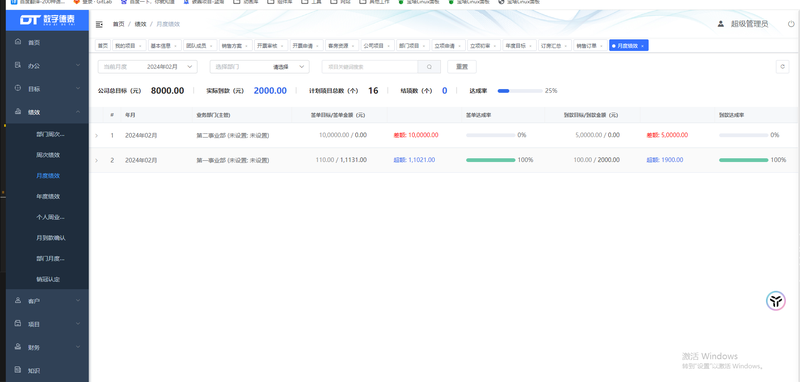Close the 月度绩效 tab
The height and width of the screenshot is (382, 800).
[x=642, y=46]
